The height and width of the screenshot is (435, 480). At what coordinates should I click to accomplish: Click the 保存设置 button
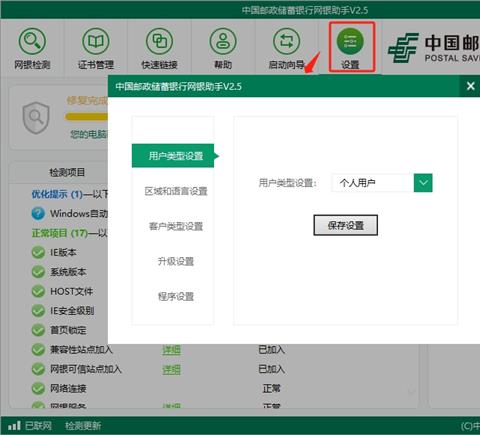tap(345, 225)
